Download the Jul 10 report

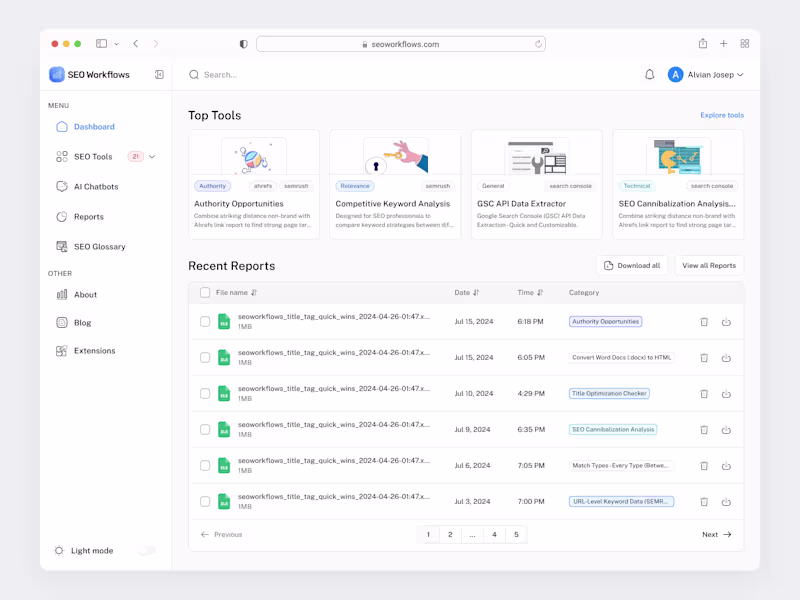726,394
